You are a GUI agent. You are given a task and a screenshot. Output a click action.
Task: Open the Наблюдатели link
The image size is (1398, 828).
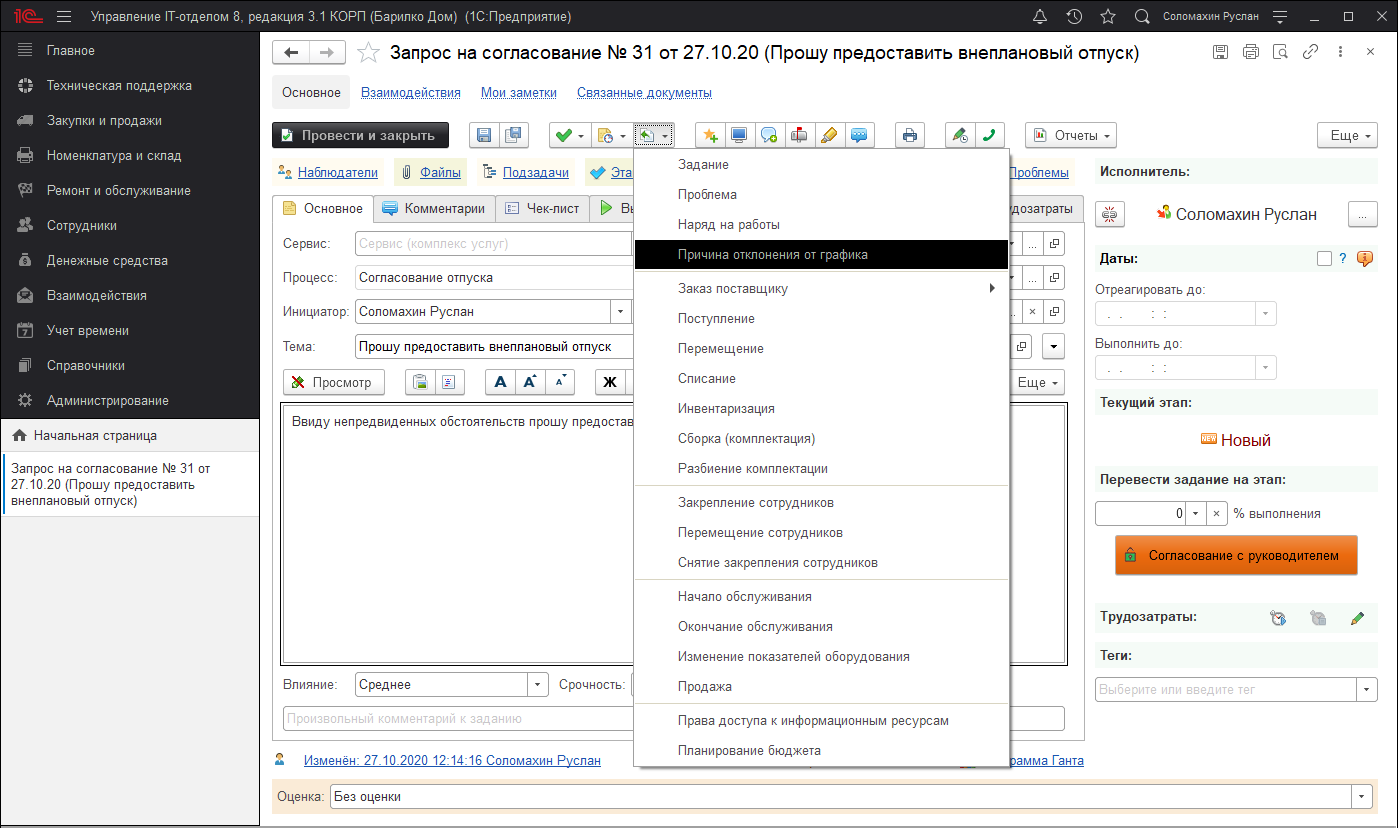337,172
